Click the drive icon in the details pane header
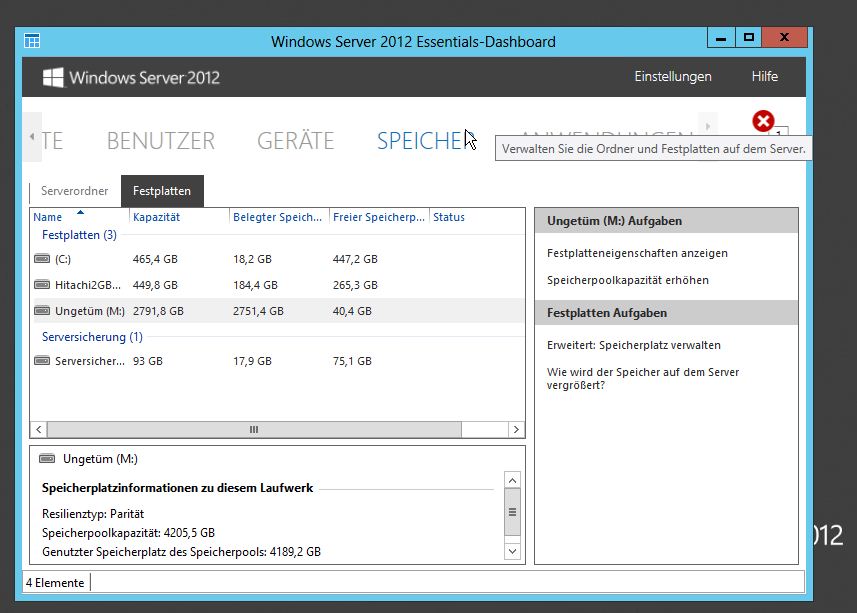 (x=48, y=458)
